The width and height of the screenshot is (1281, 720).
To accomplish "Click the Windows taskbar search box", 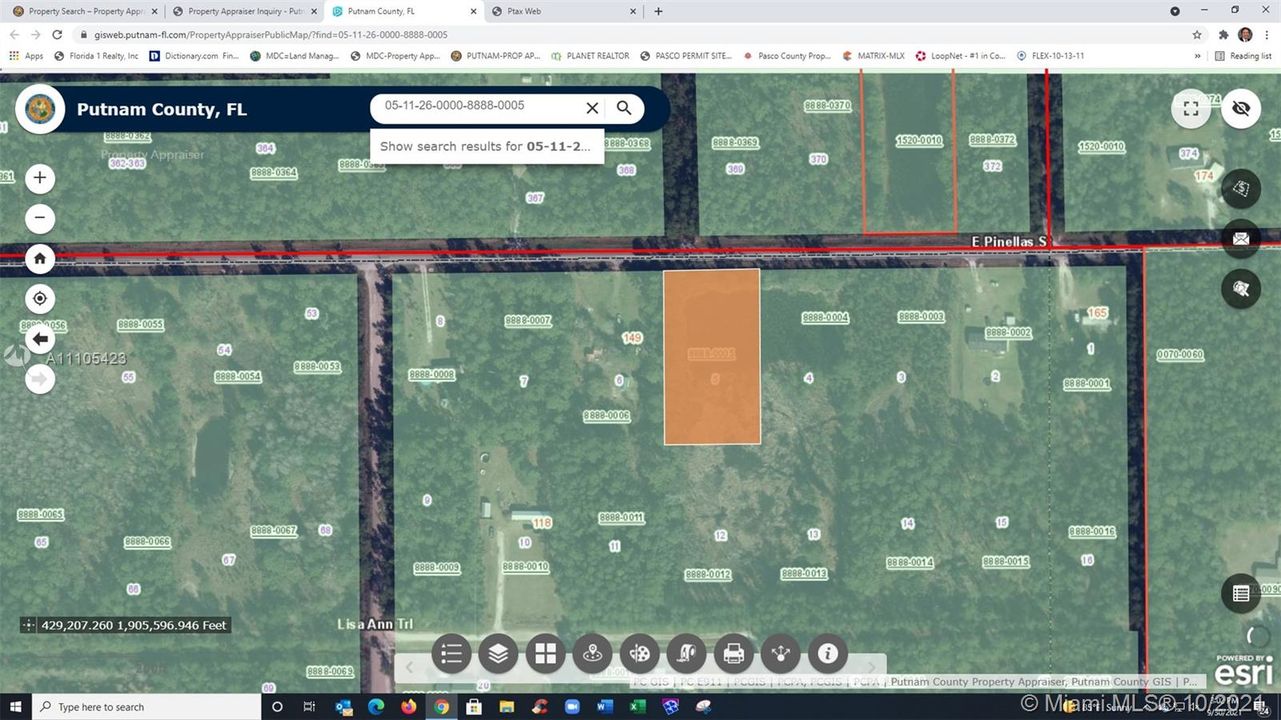I will (147, 707).
